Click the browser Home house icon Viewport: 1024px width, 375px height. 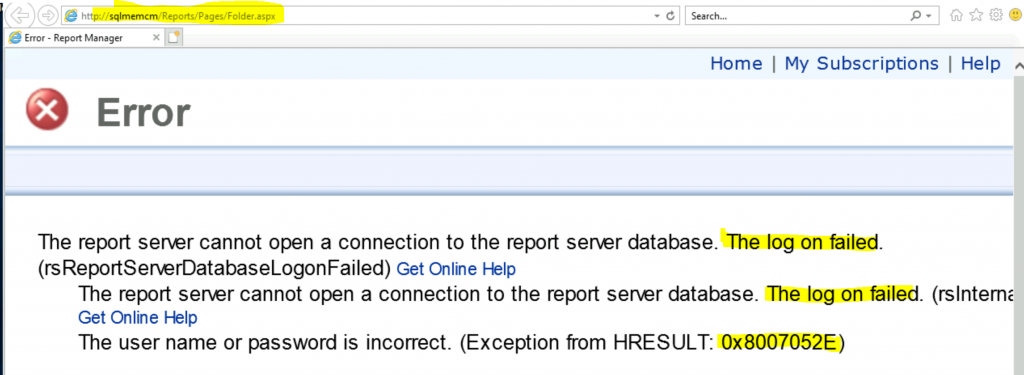[x=956, y=15]
